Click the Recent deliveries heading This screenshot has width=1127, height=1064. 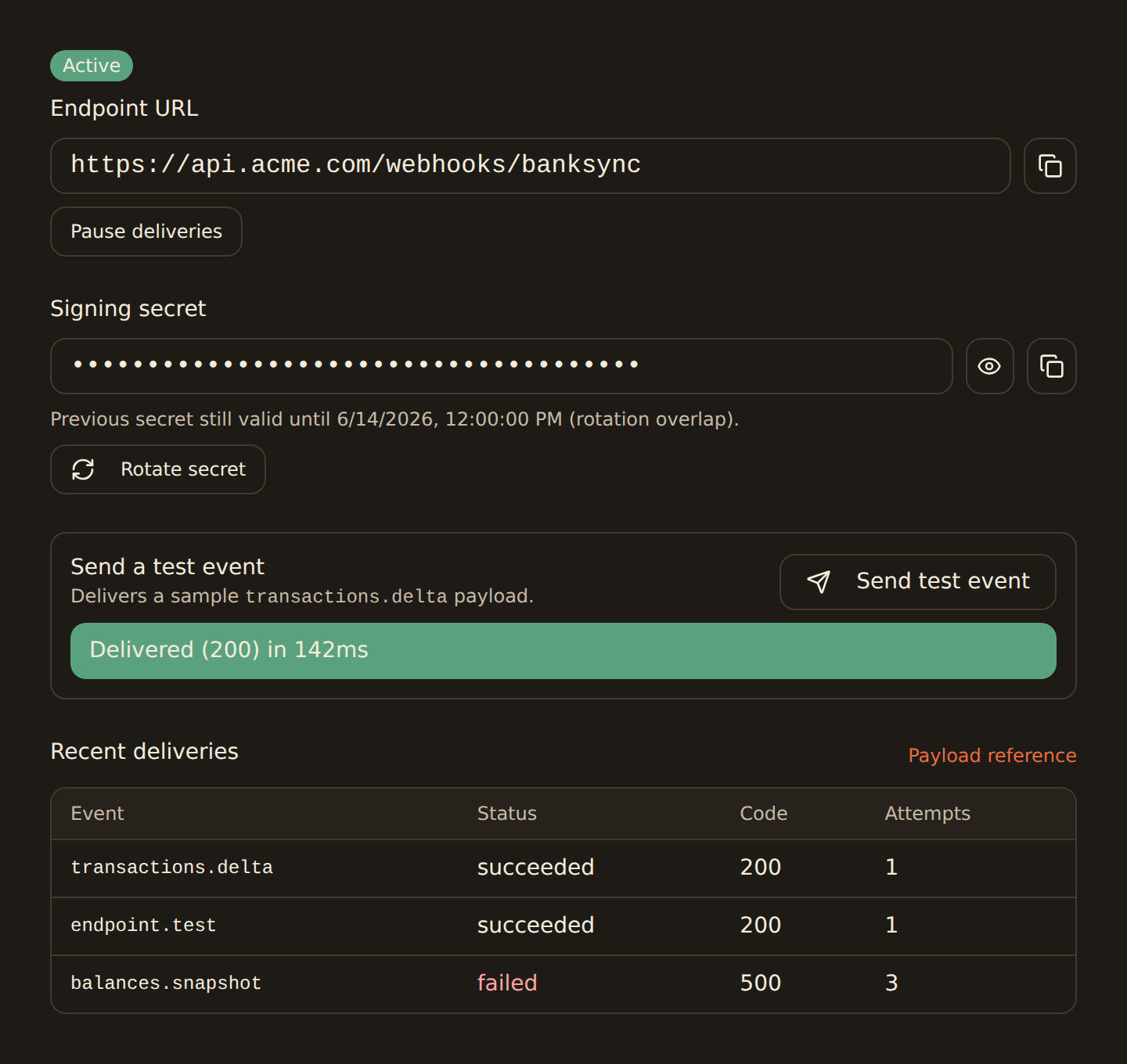coord(144,752)
